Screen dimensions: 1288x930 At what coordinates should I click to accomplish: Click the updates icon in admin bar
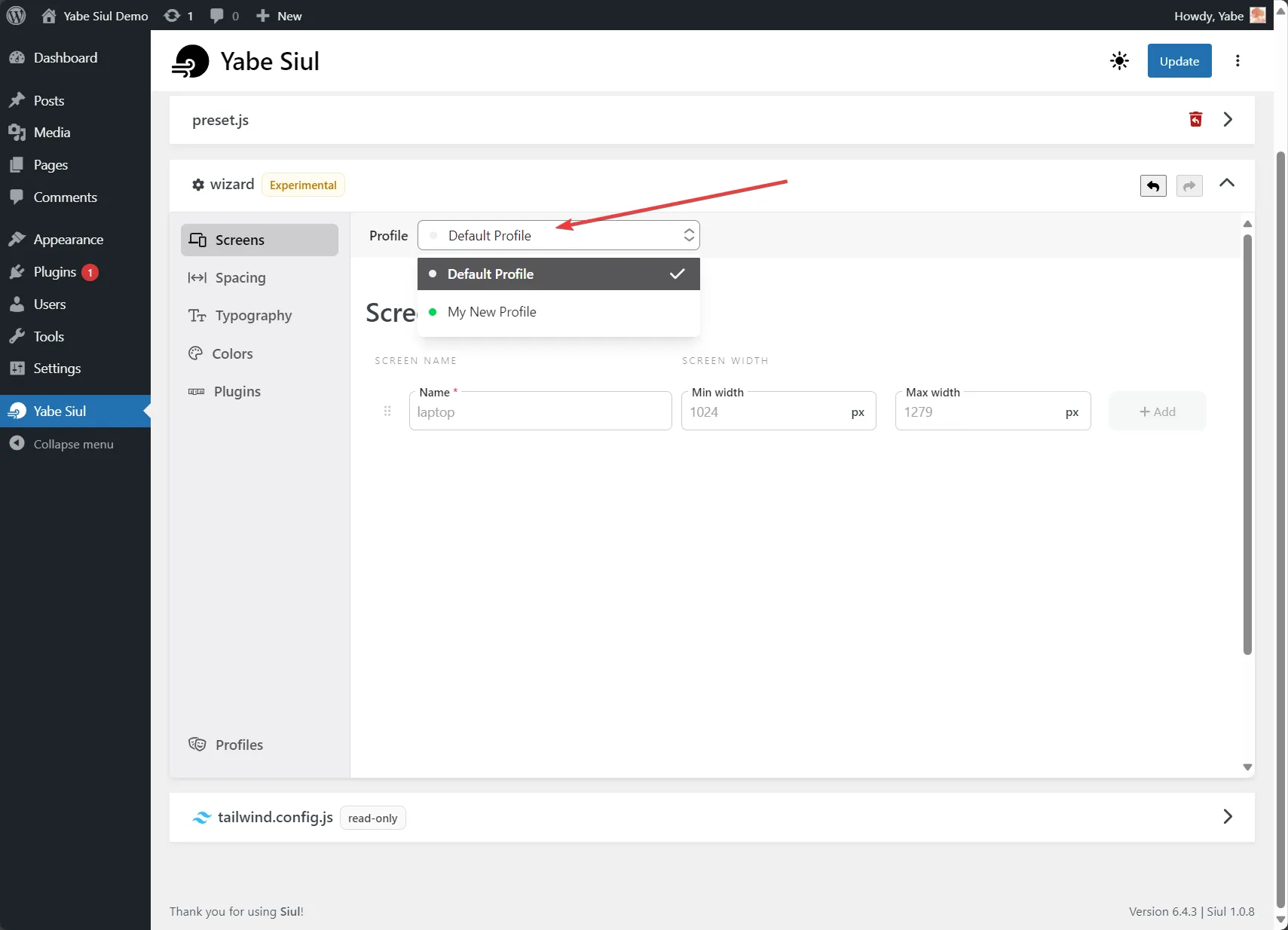(x=179, y=16)
